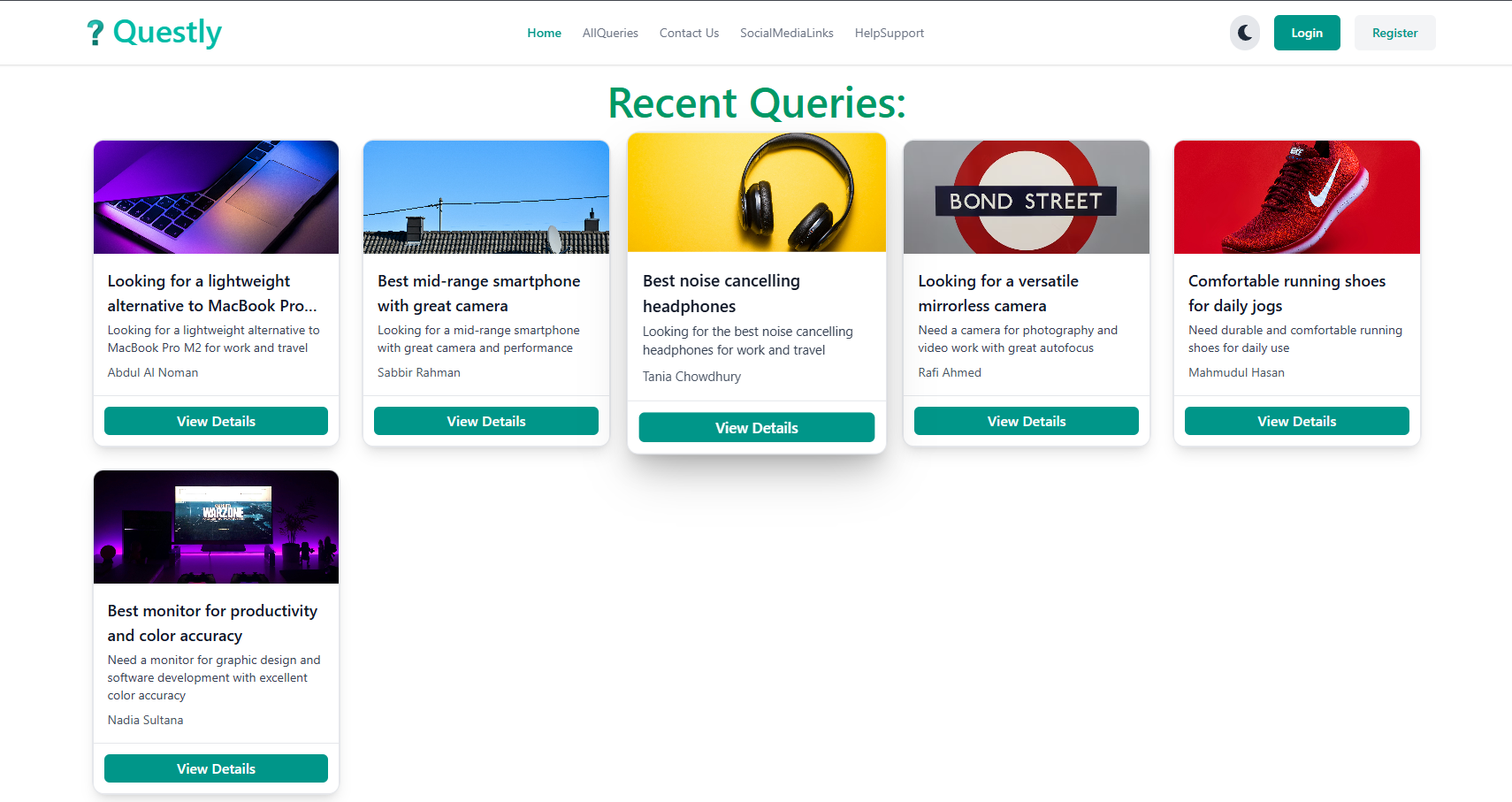Click the purple laptop keyboard thumbnail

(x=216, y=197)
